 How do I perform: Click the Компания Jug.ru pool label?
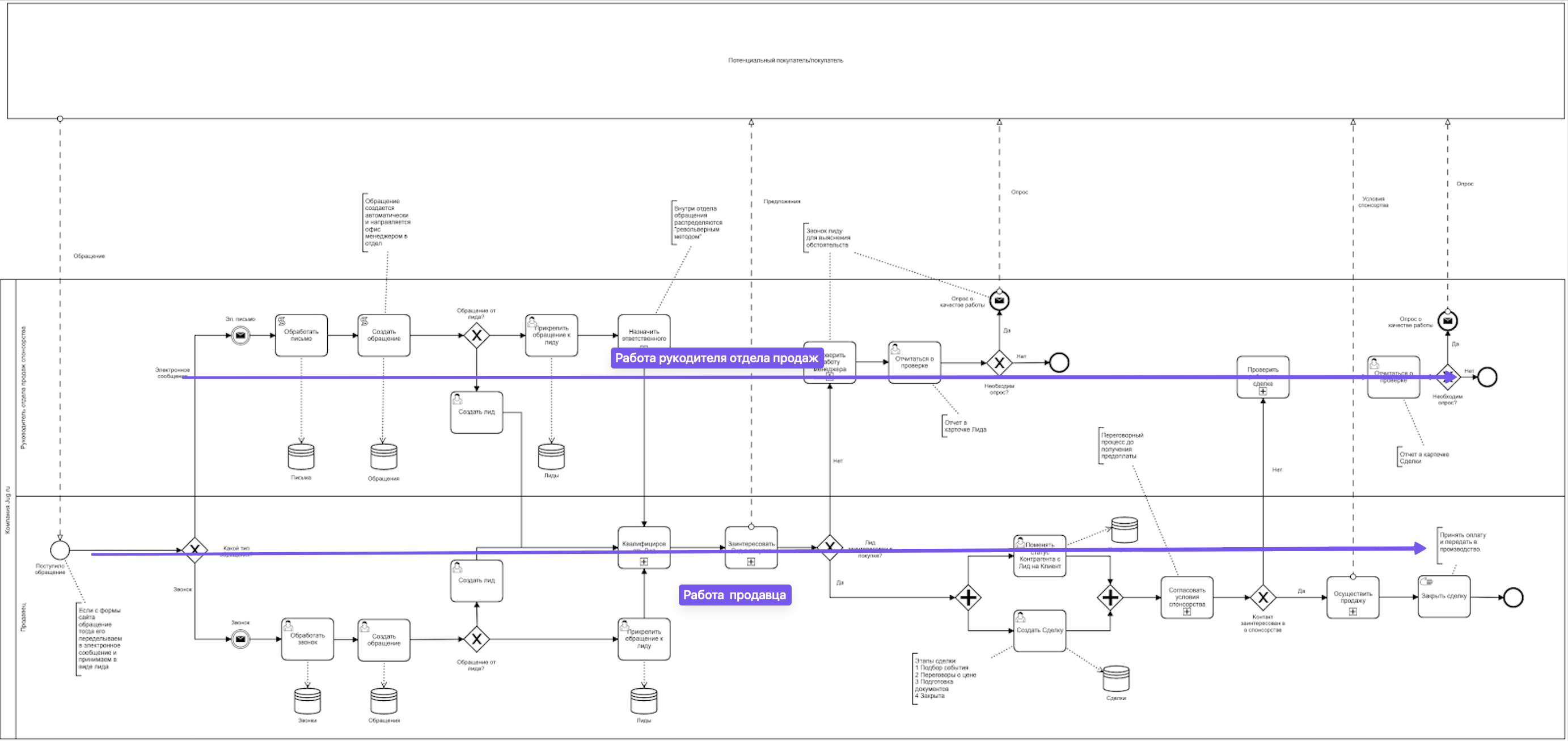tap(8, 510)
